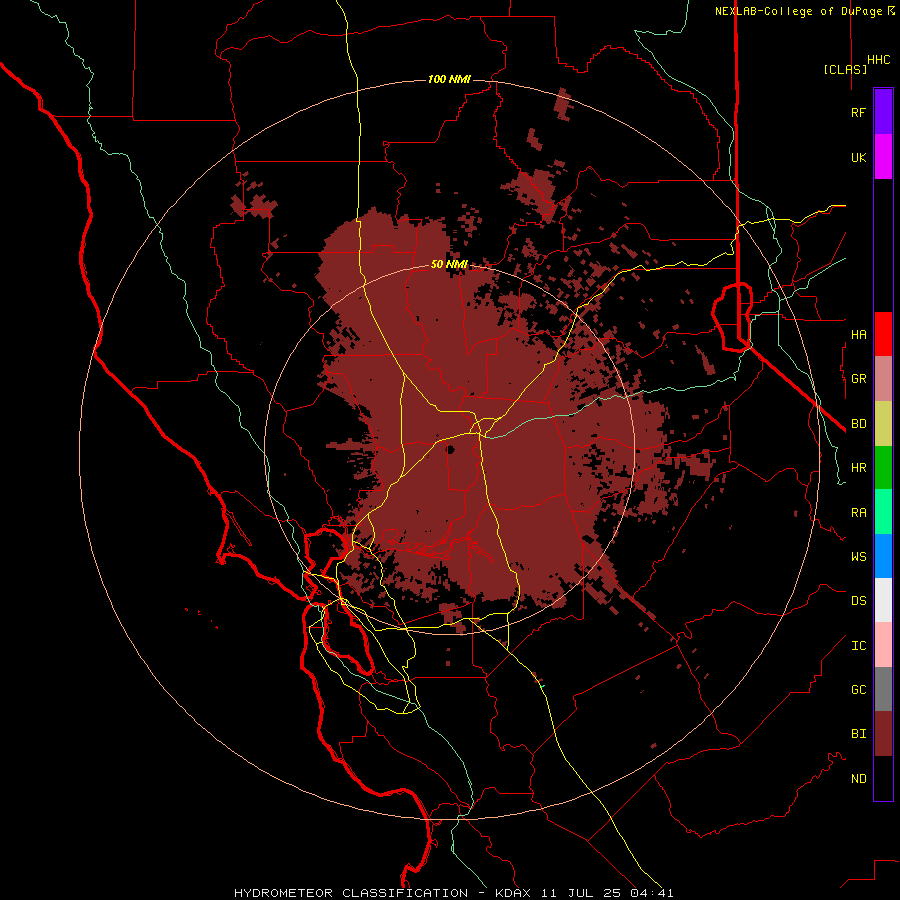Click the GR pink-tan legend swatch
The width and height of the screenshot is (900, 900).
883,378
